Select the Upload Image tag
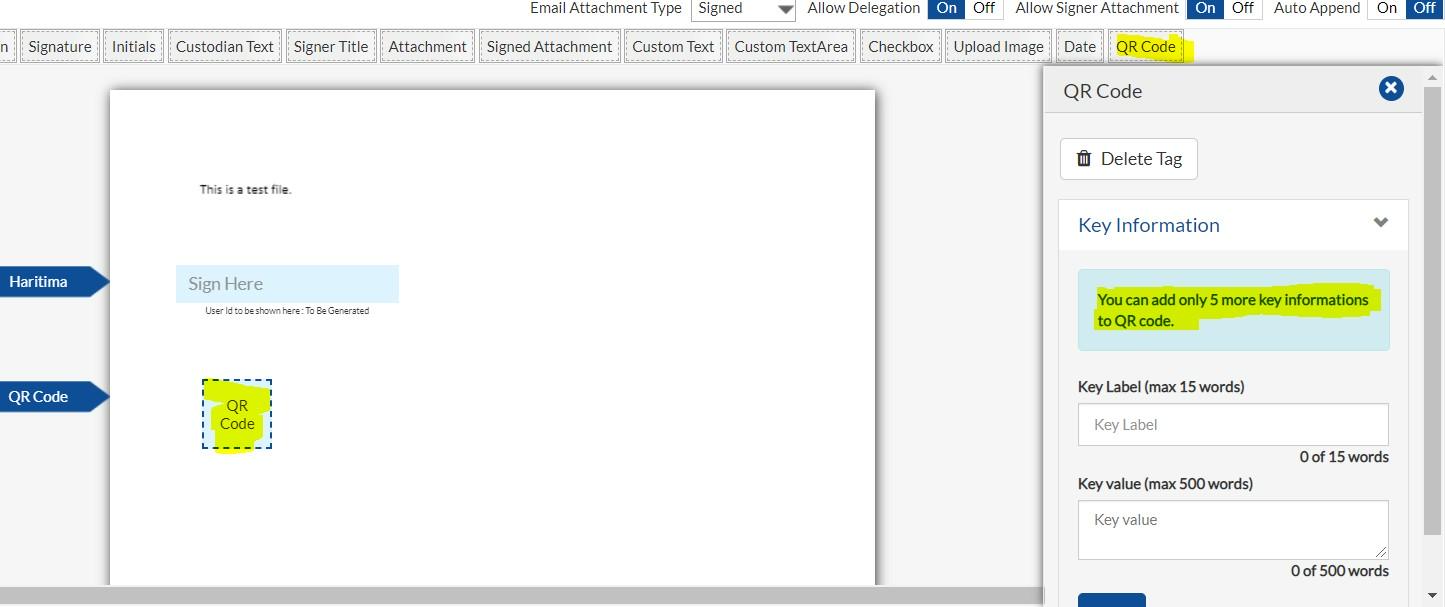The image size is (1445, 607). (x=999, y=46)
